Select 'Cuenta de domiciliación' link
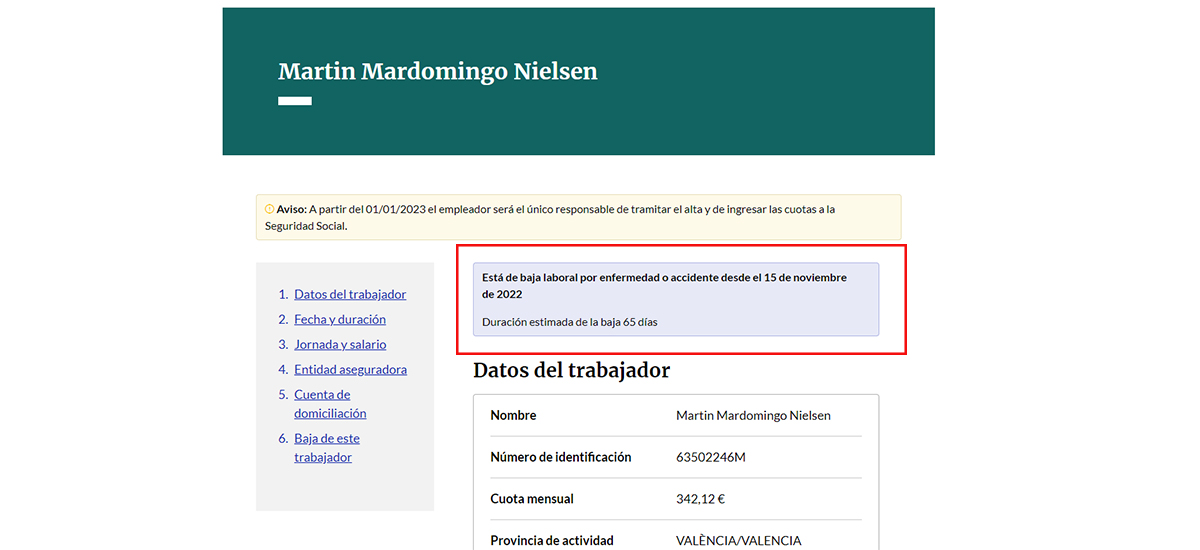Viewport: 1200px width, 550px height. [330, 404]
